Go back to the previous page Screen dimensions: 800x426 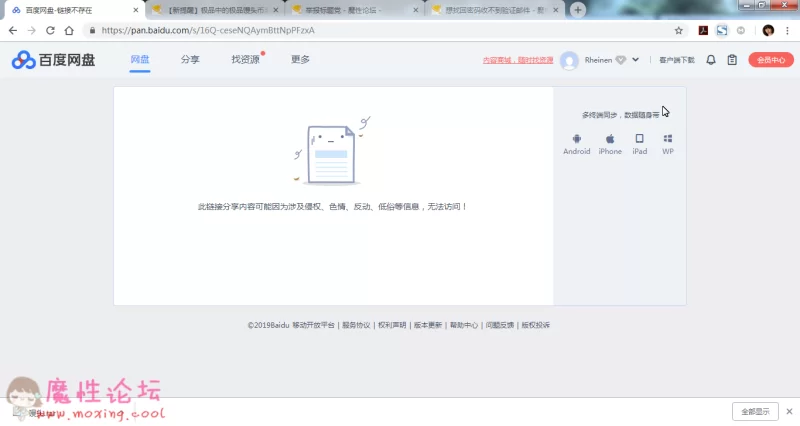coord(13,31)
